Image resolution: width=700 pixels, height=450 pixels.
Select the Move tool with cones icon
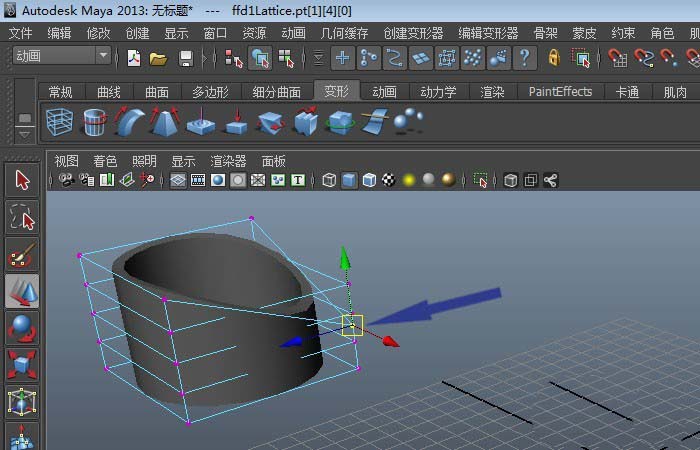22,292
